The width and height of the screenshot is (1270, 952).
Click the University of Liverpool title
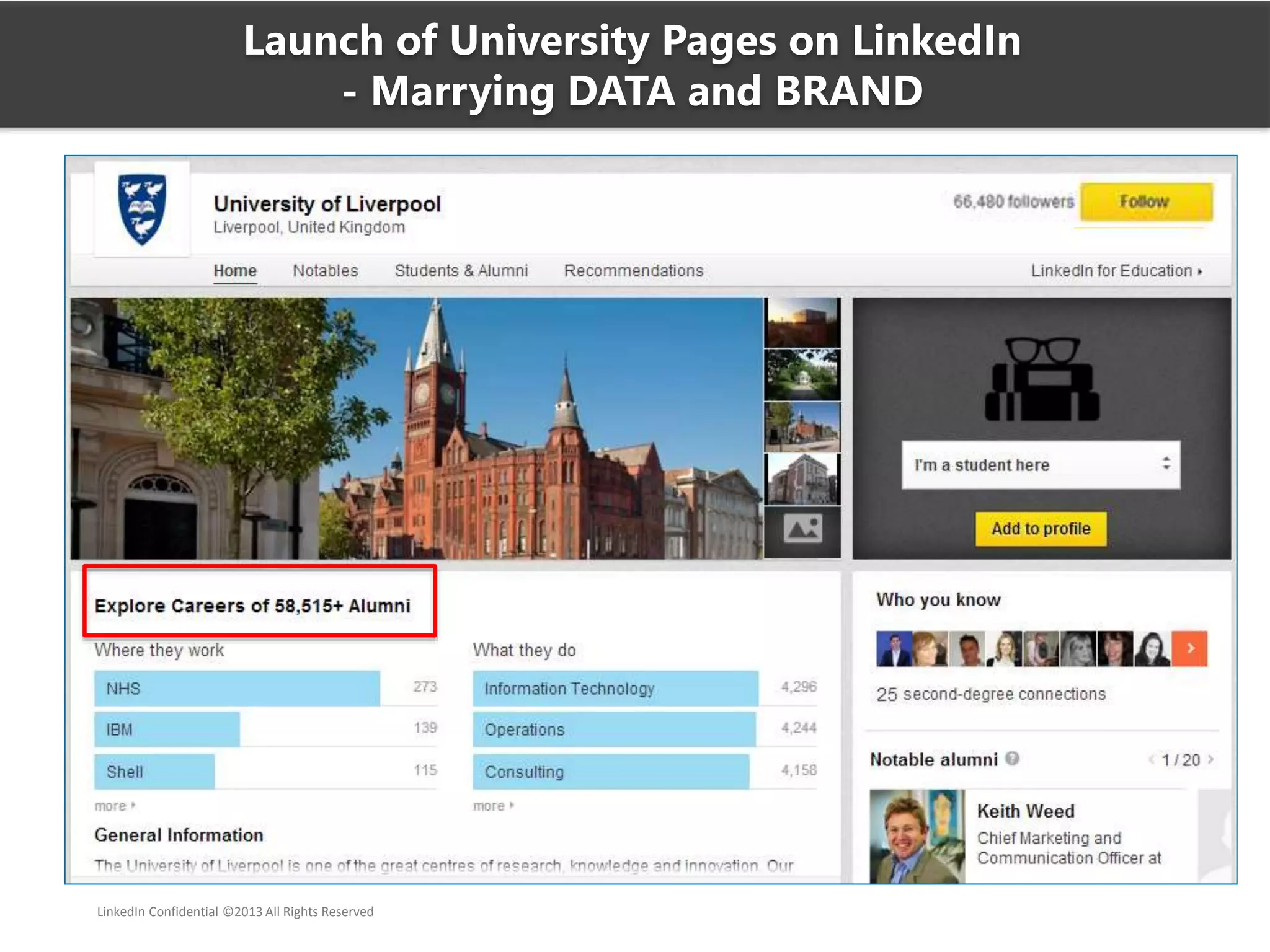[x=327, y=203]
